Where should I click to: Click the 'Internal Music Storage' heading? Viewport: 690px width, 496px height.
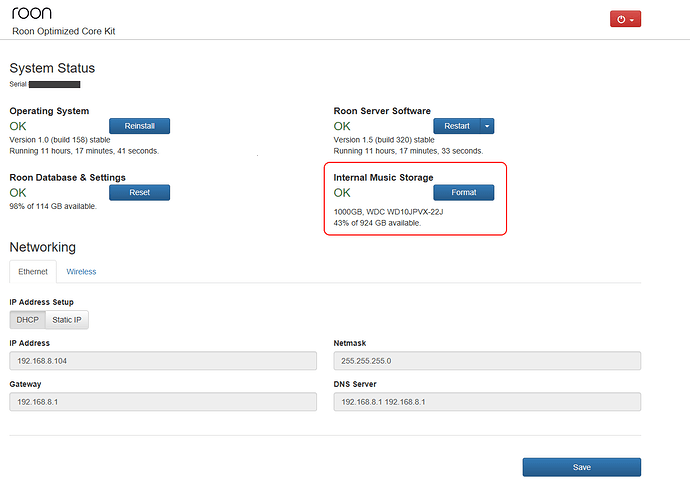pos(383,178)
